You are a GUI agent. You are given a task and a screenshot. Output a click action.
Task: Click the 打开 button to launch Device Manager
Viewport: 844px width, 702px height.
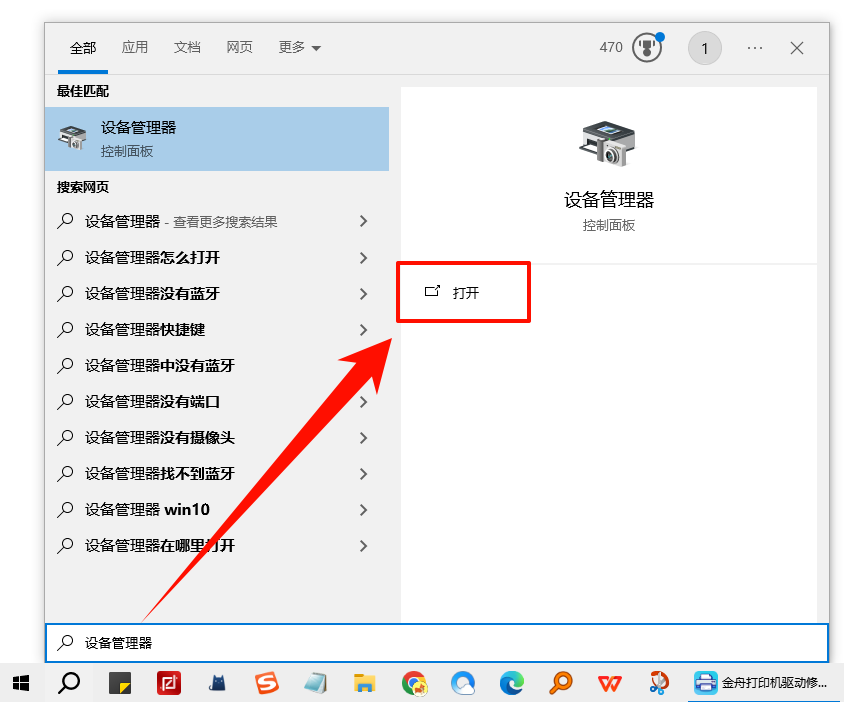tap(462, 291)
